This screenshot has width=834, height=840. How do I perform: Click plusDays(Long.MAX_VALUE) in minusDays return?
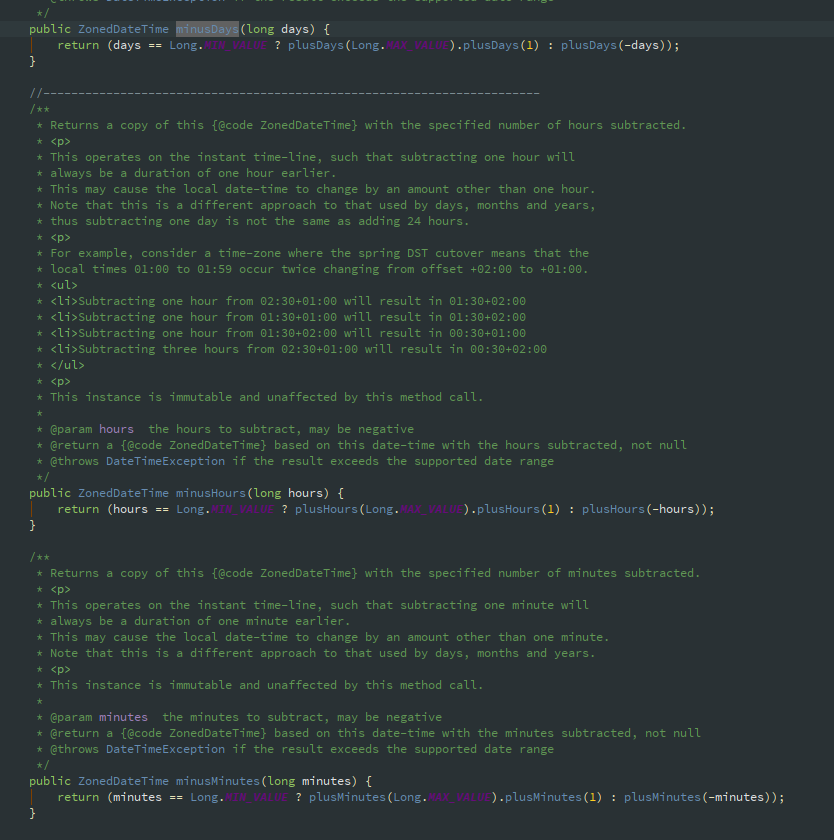(x=371, y=45)
